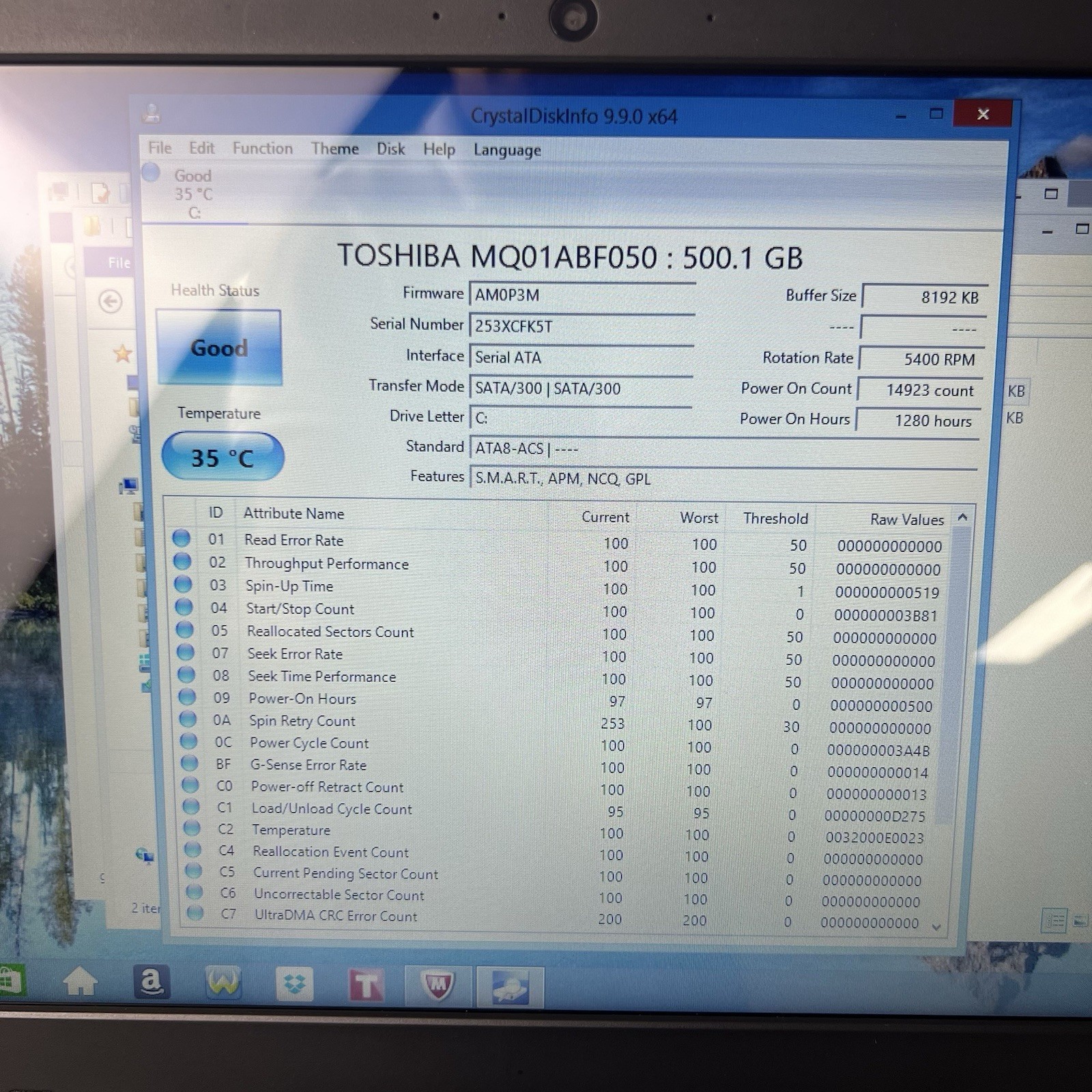Click the 35 °C temperature button

222,457
